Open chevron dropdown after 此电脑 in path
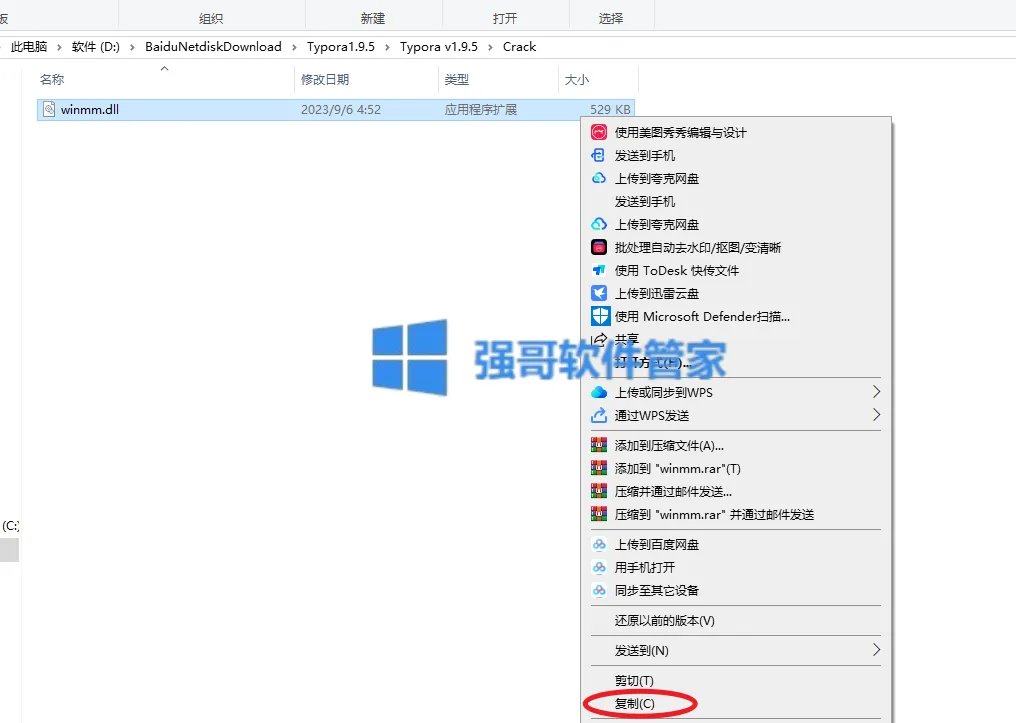Viewport: 1016px width, 723px height. [x=59, y=47]
